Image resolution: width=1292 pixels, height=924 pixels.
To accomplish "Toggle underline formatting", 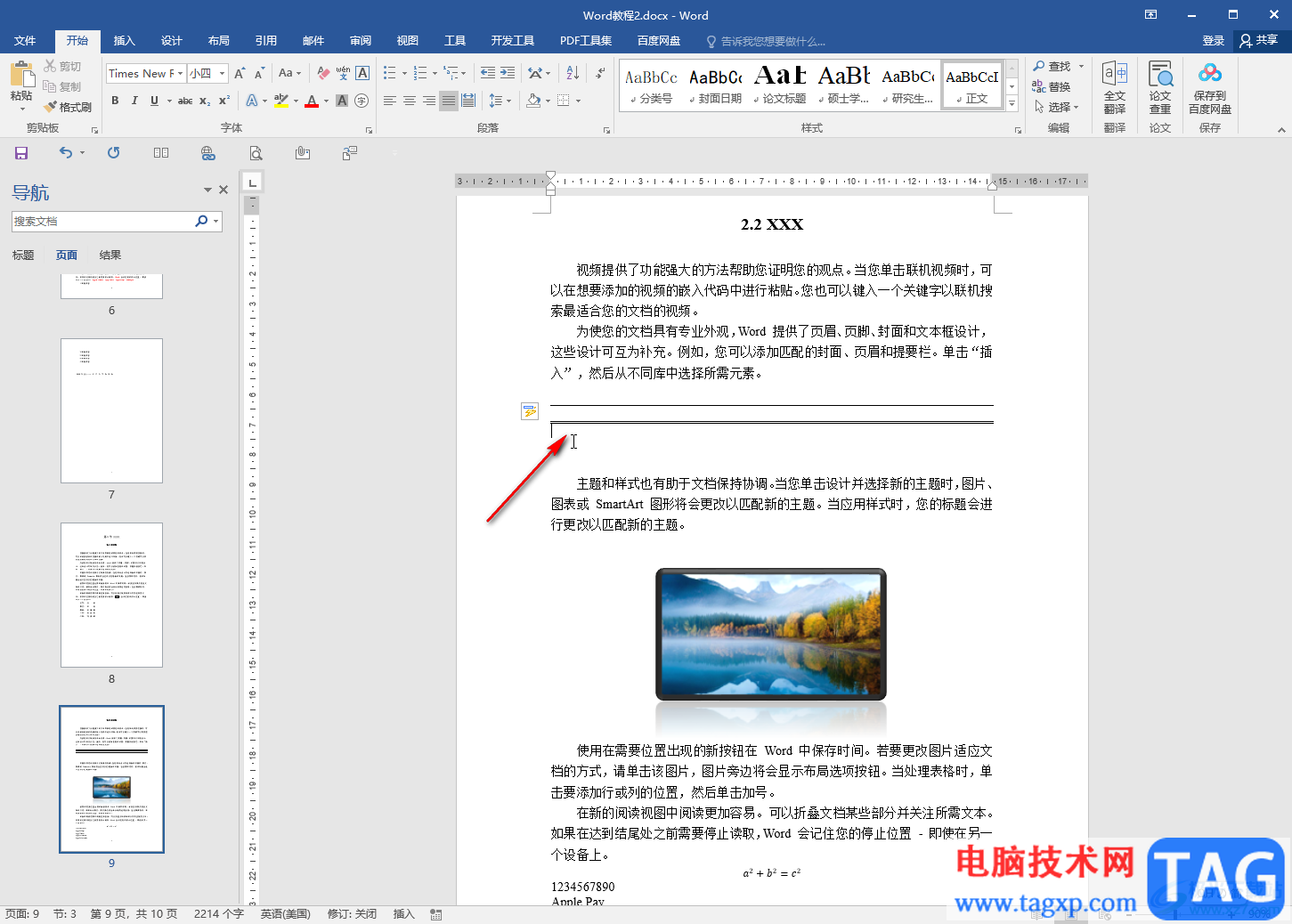I will pos(154,101).
